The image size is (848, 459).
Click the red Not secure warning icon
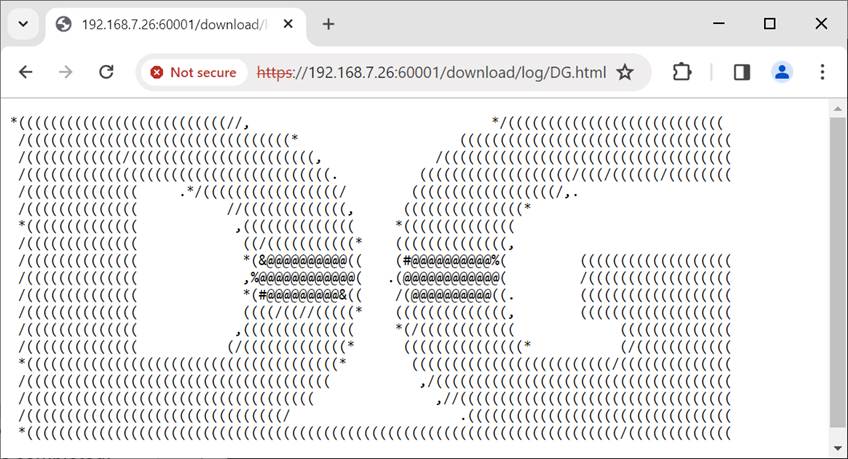(x=157, y=72)
